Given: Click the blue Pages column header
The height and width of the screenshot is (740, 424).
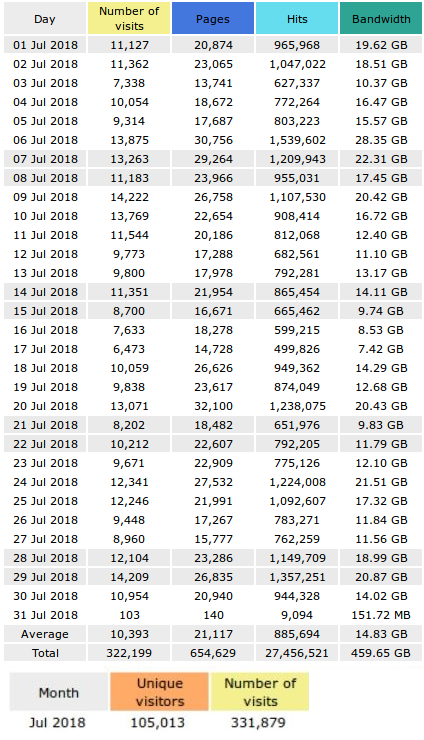Looking at the screenshot, I should 213,18.
